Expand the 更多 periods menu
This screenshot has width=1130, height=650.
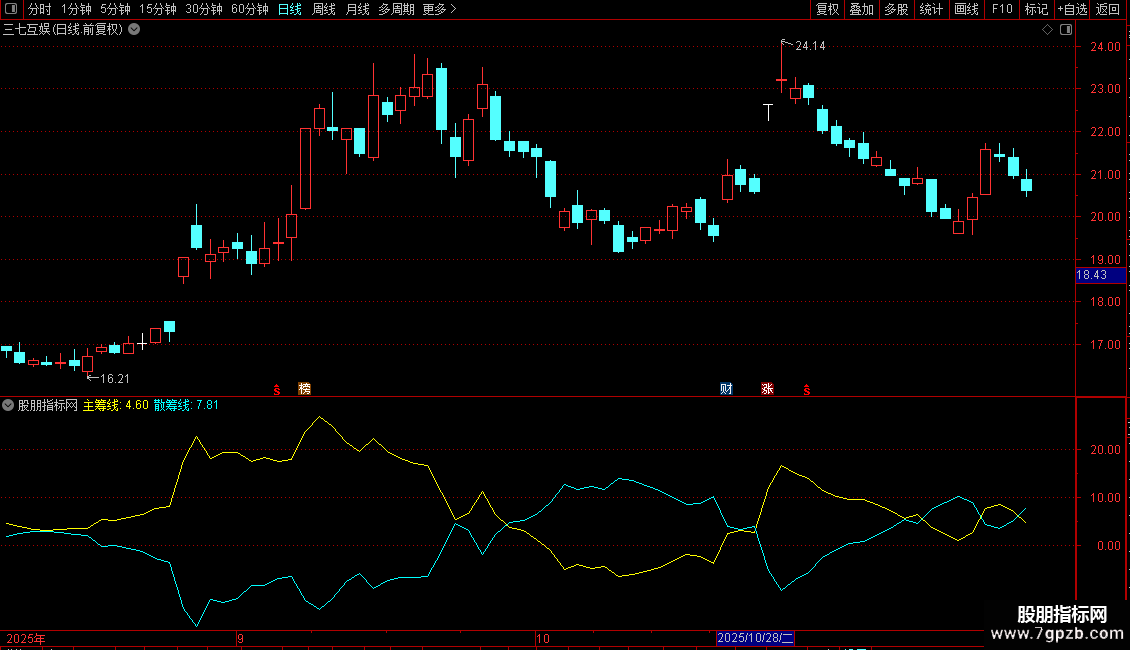[439, 9]
